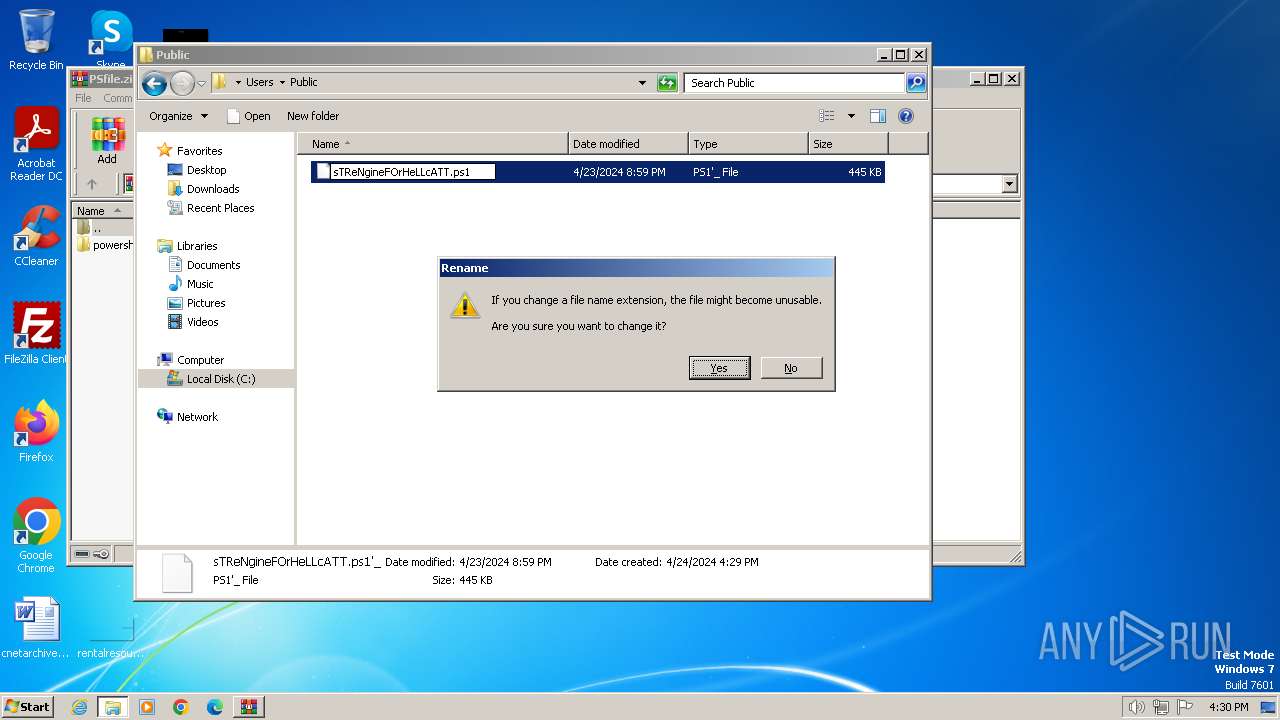Open the File menu in WinRAR
The height and width of the screenshot is (720, 1280).
pyautogui.click(x=83, y=98)
